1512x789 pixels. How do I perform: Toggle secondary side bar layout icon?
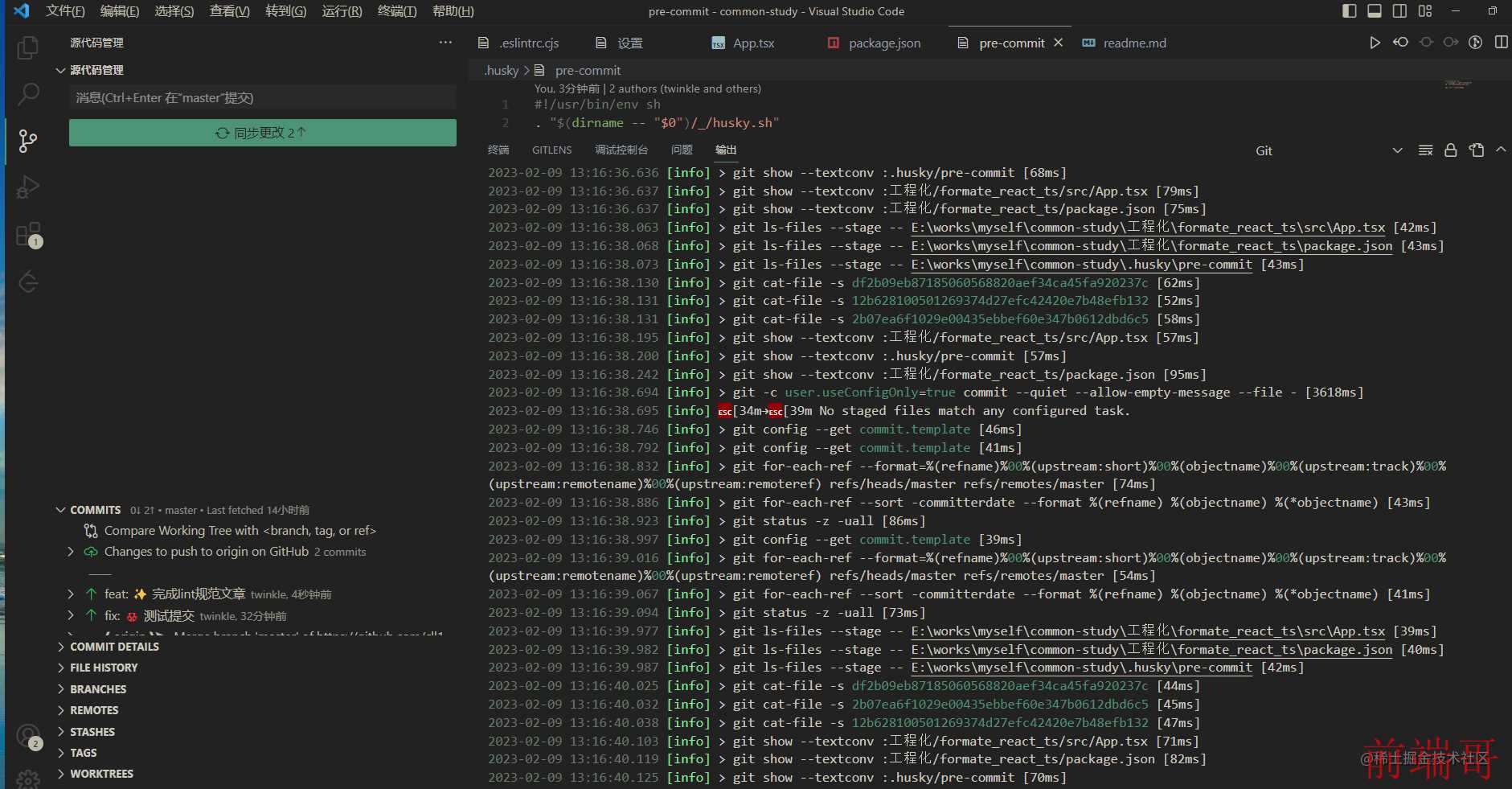[1399, 11]
